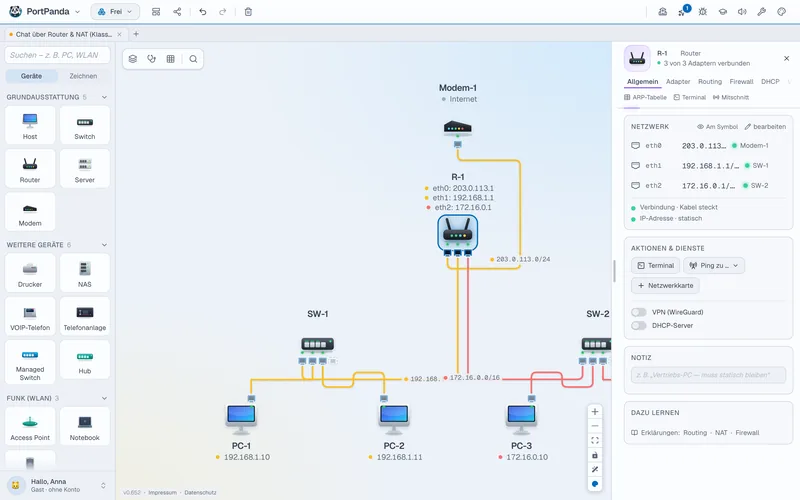Zoom in with the plus canvas control
This screenshot has width=800, height=500.
click(595, 412)
